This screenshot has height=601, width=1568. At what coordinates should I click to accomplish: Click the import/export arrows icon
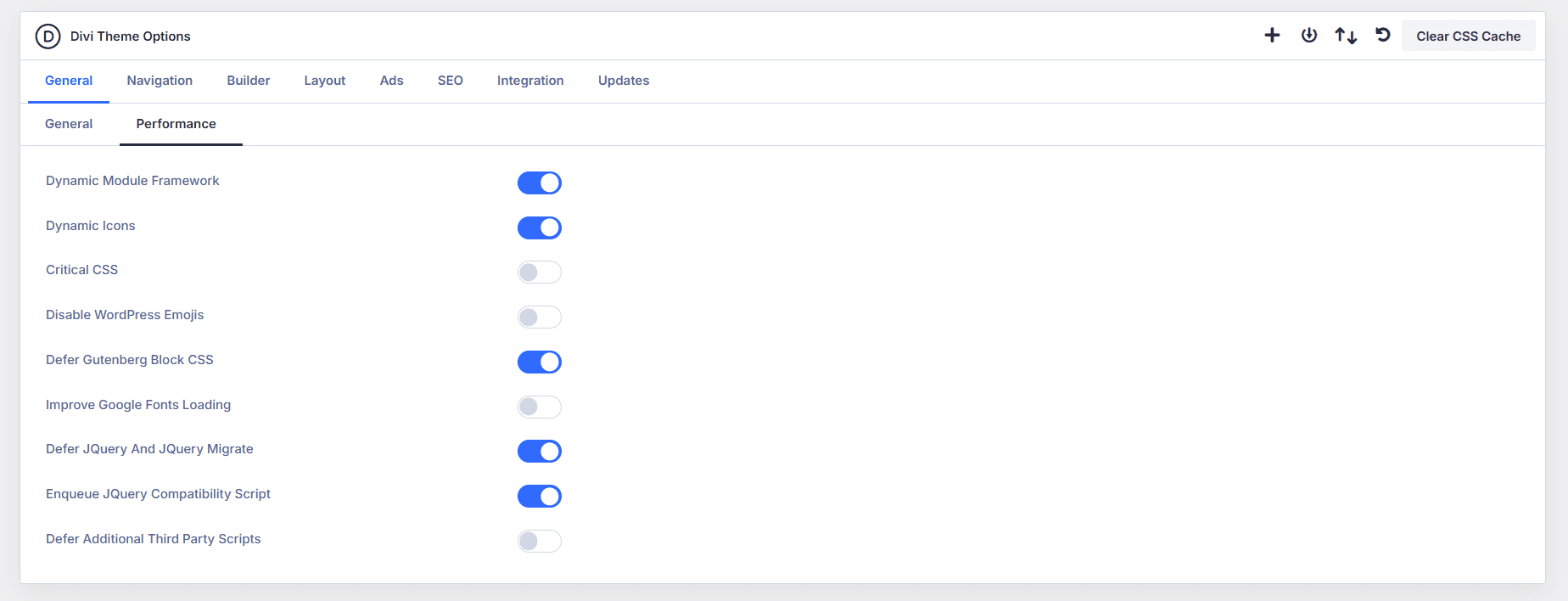(x=1346, y=36)
